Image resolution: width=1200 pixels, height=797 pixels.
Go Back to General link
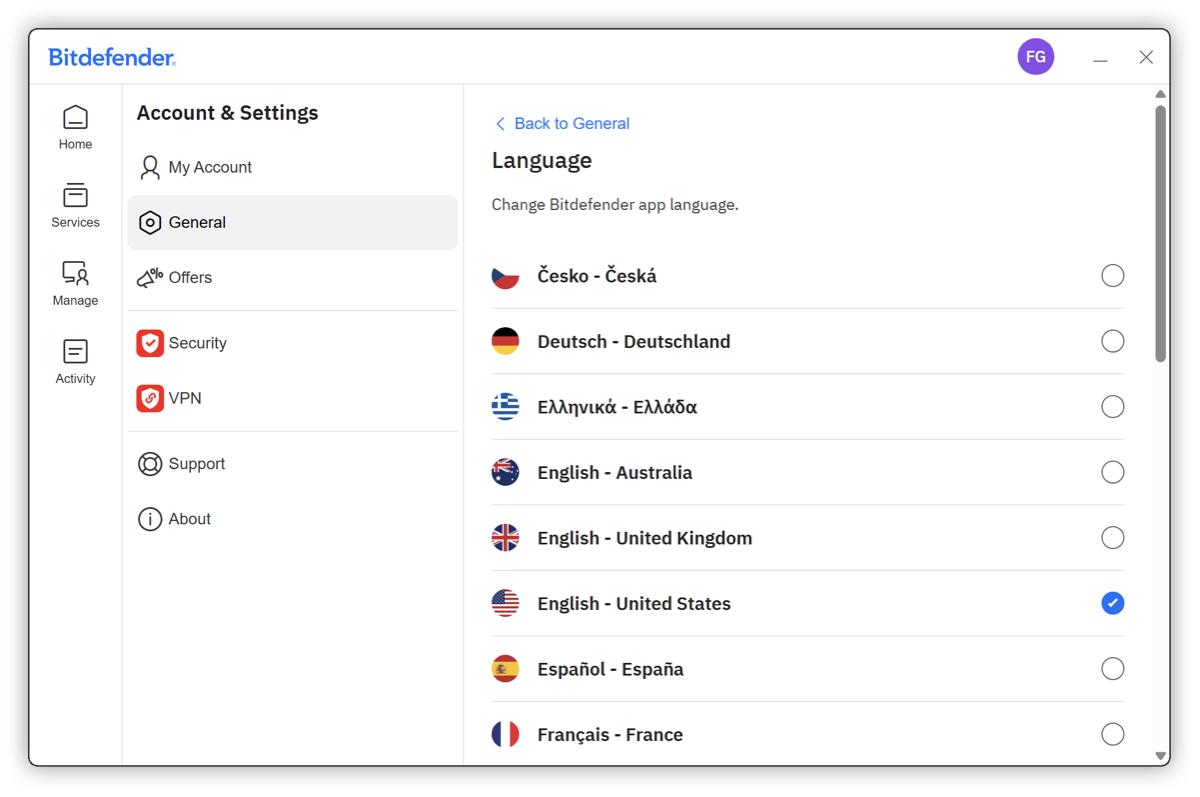pyautogui.click(x=571, y=124)
